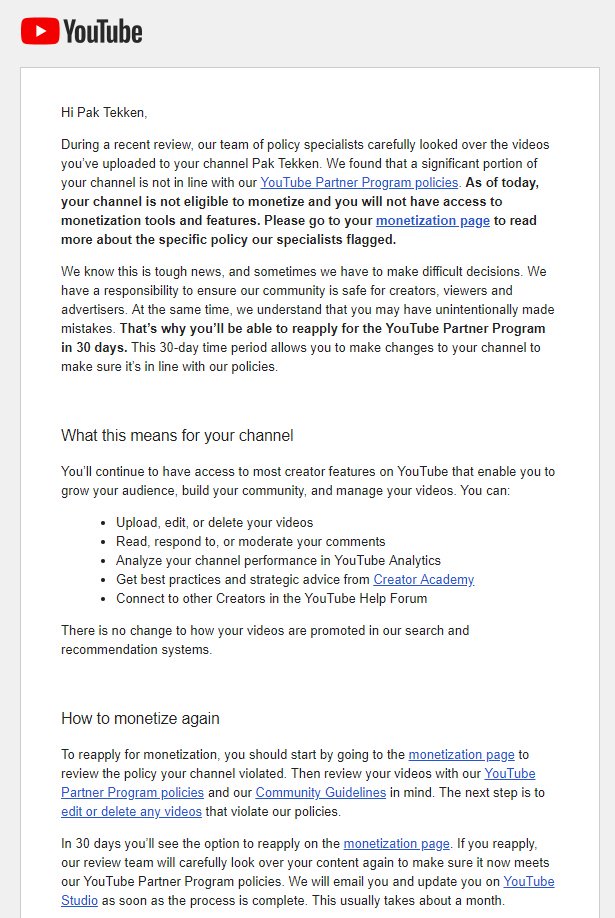Click 'Connect to other Creators' bullet text
Viewport: 615px width, 918px height.
tap(272, 598)
